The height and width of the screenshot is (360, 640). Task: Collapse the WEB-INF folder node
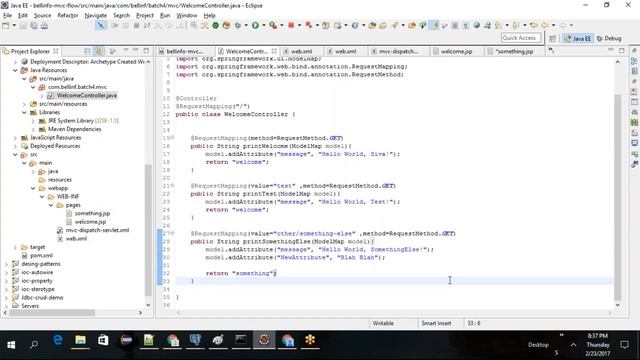pyautogui.click(x=42, y=197)
